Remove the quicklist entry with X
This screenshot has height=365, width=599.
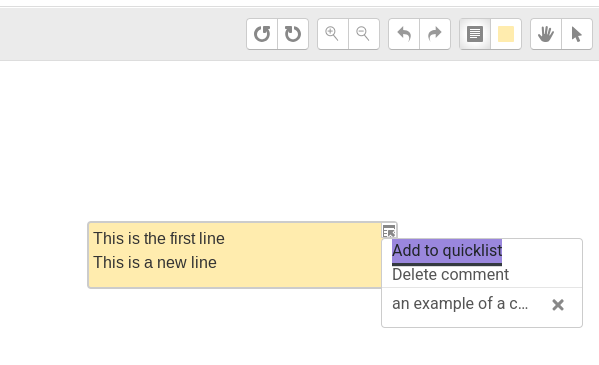(x=558, y=305)
